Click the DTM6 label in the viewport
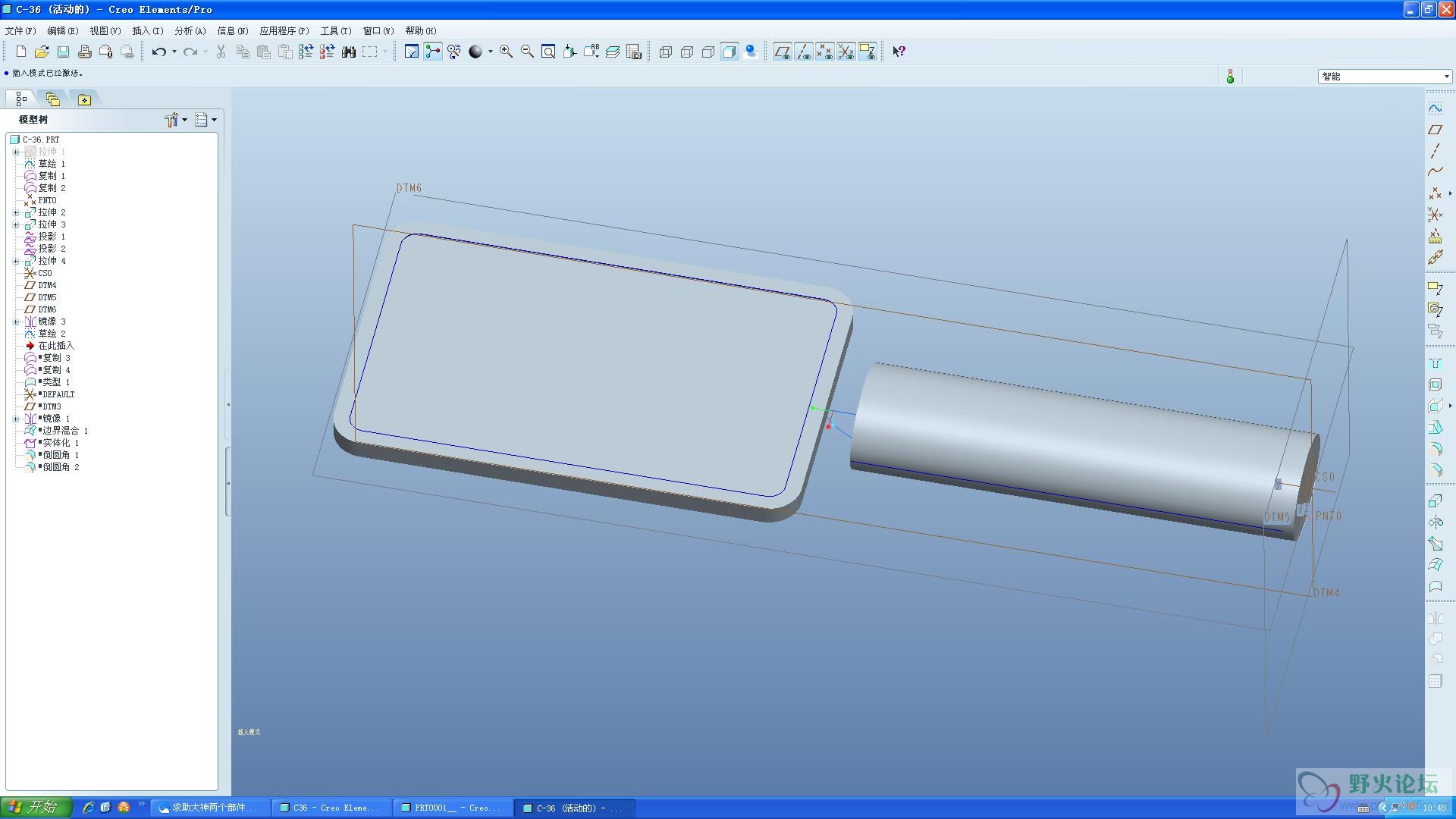 [x=409, y=188]
